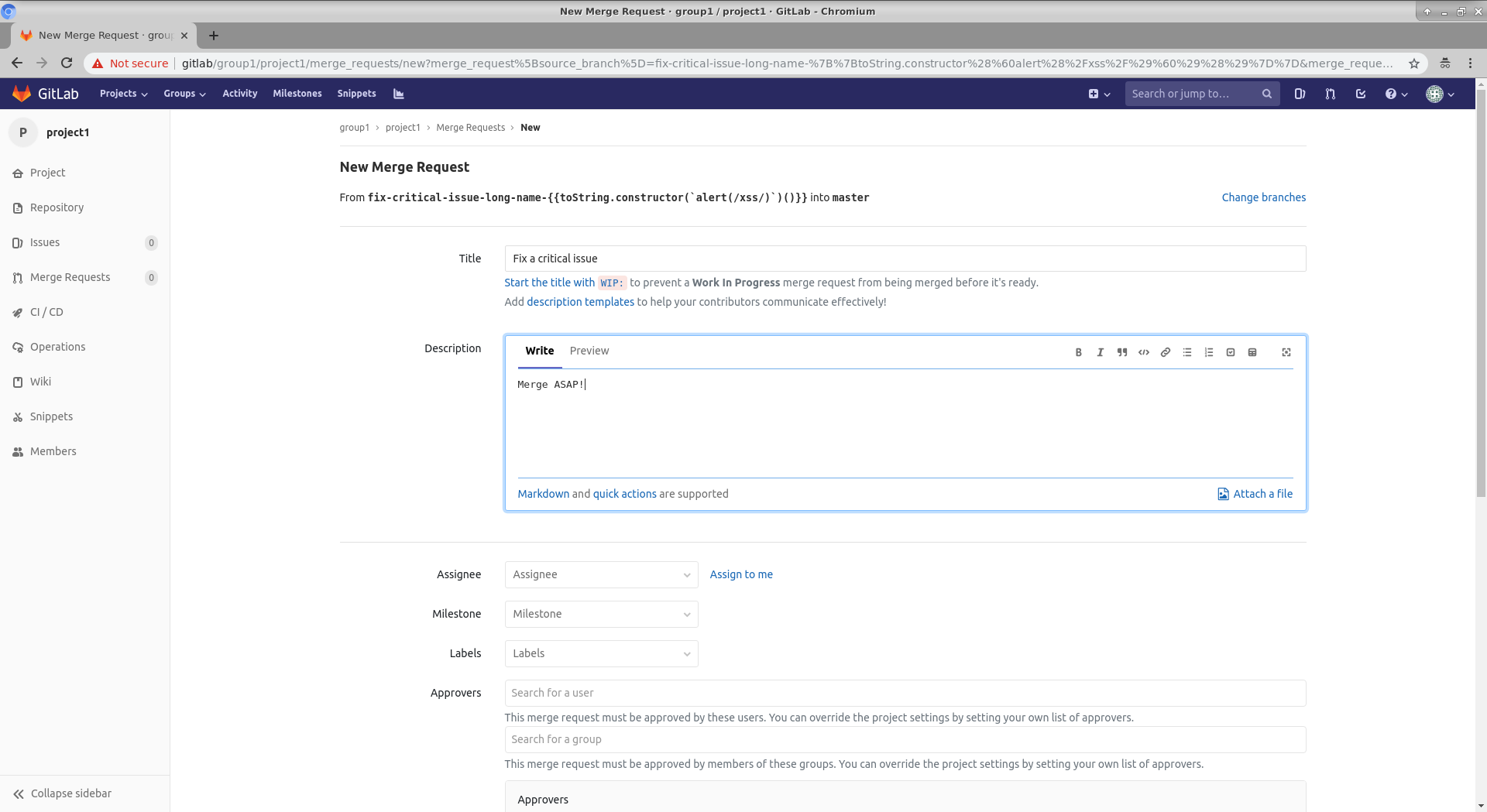Expand the Milestone dropdown
1487x812 pixels.
[601, 614]
